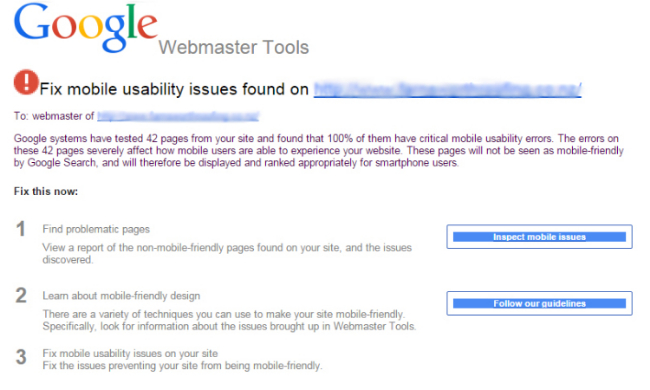Click the Follow our guidelines button
This screenshot has width=650, height=390.
(x=539, y=303)
